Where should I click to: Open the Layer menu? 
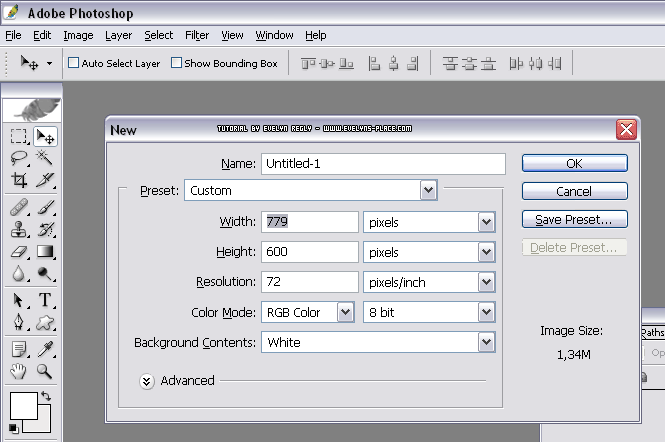click(x=118, y=35)
